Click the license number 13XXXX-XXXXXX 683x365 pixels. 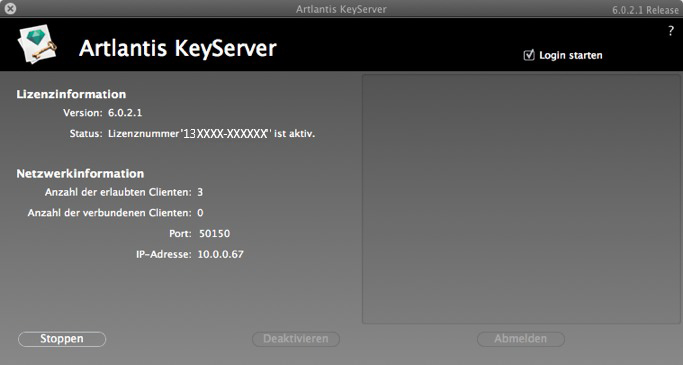[225, 134]
